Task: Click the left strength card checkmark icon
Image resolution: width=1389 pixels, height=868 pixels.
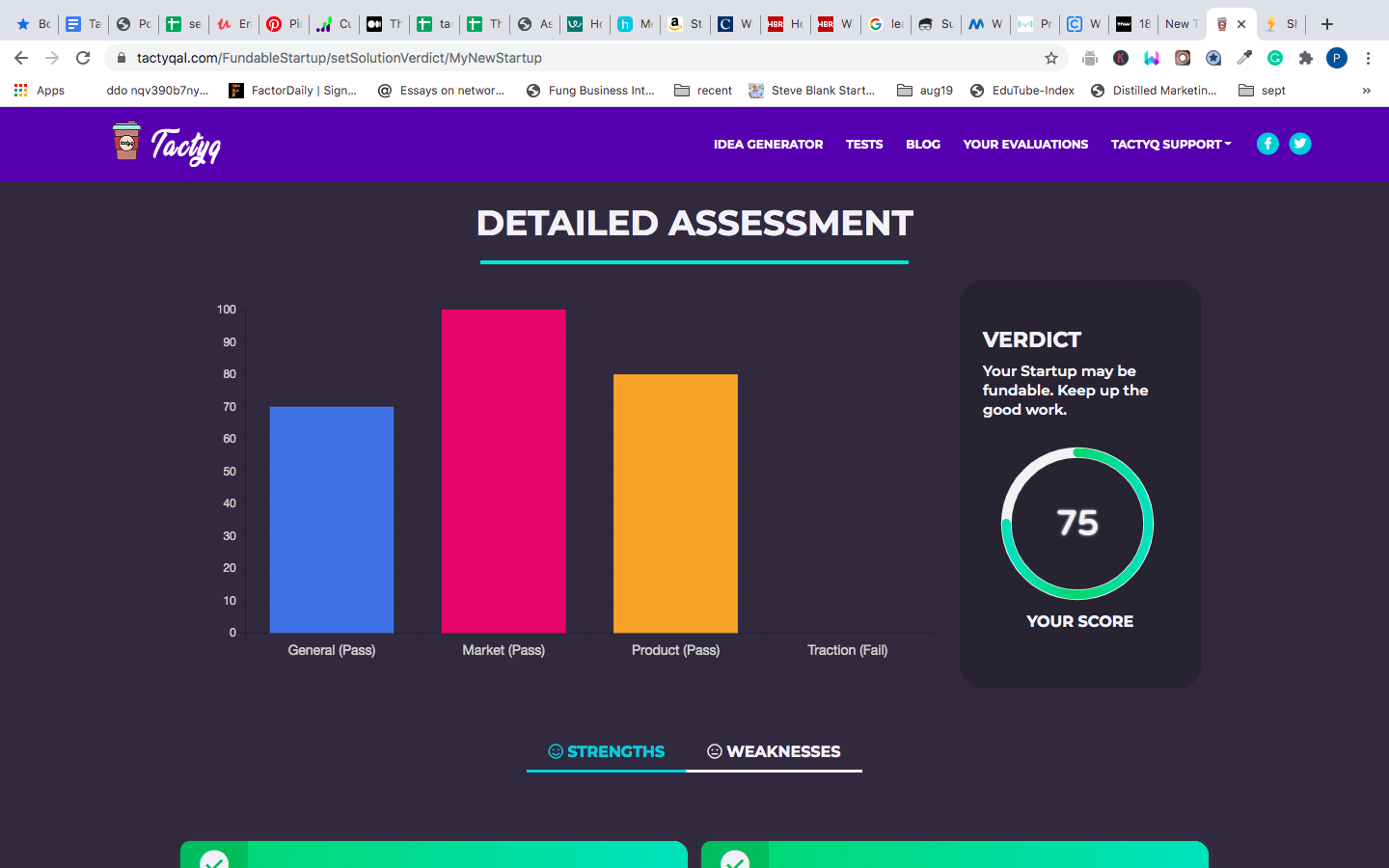Action: coord(214,860)
